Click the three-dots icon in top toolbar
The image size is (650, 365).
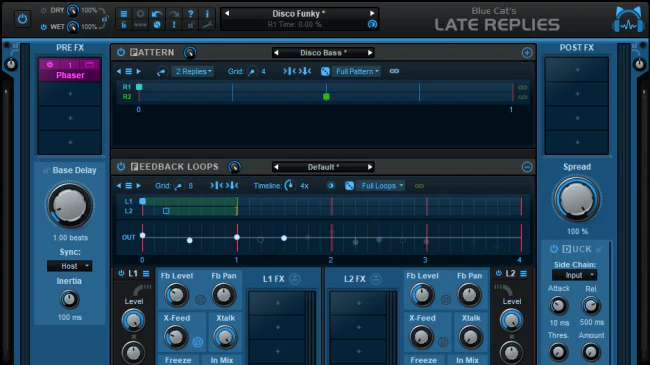[x=141, y=25]
